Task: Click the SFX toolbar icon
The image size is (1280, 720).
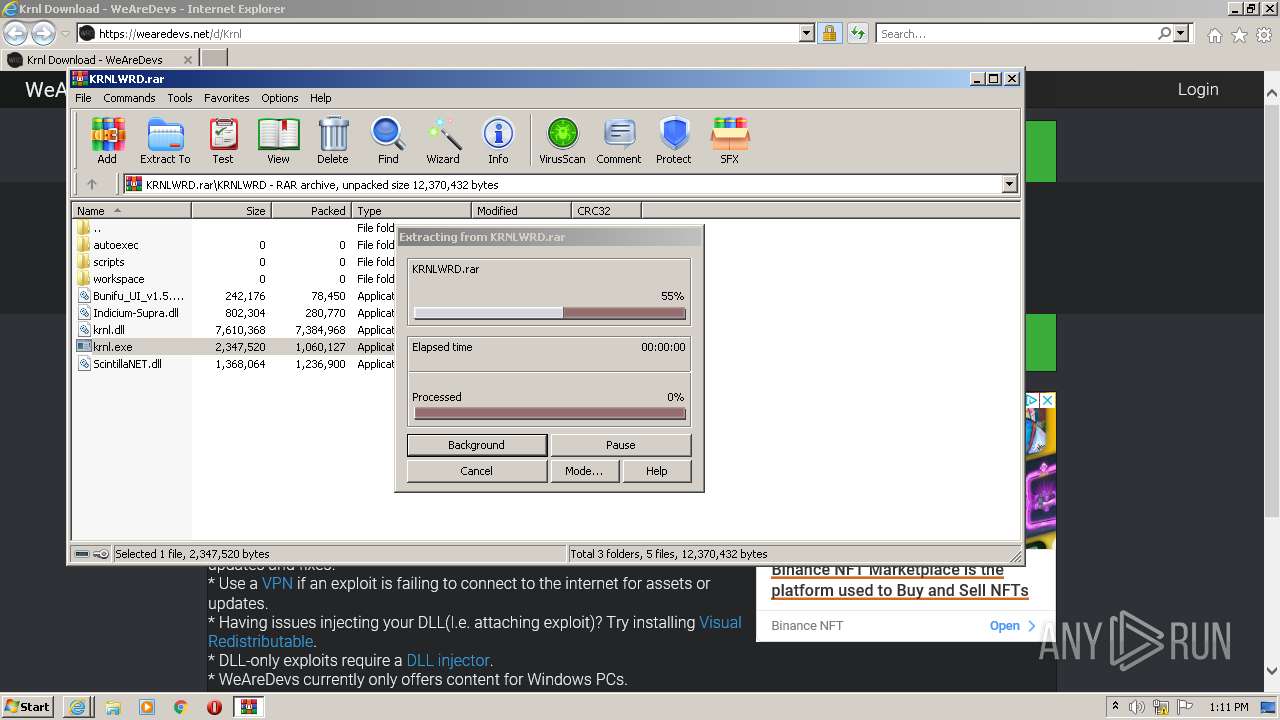Action: click(730, 140)
